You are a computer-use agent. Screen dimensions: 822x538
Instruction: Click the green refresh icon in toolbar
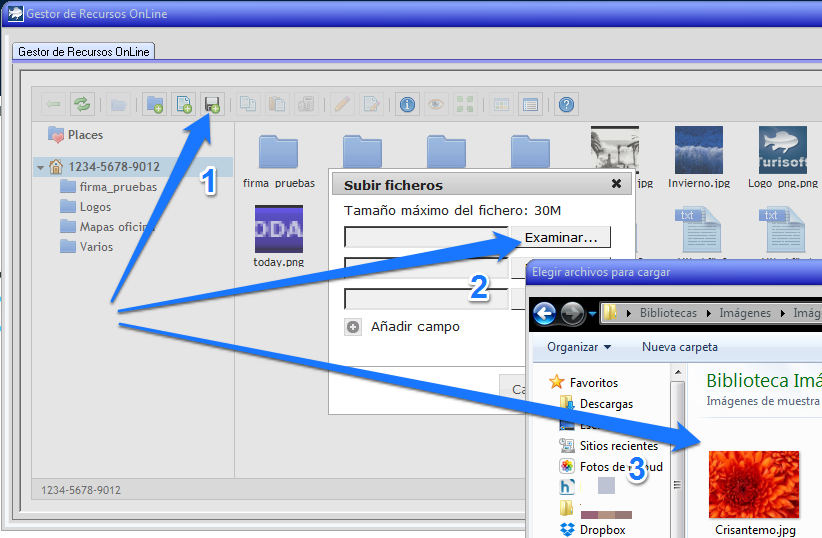(x=81, y=104)
